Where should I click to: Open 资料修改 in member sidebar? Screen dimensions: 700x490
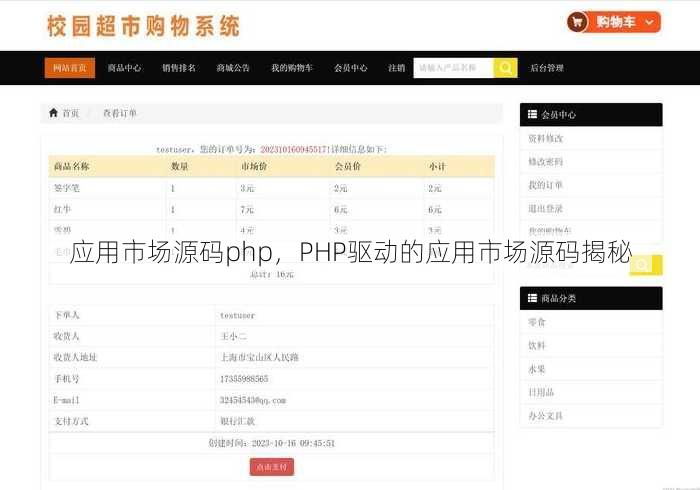[546, 138]
